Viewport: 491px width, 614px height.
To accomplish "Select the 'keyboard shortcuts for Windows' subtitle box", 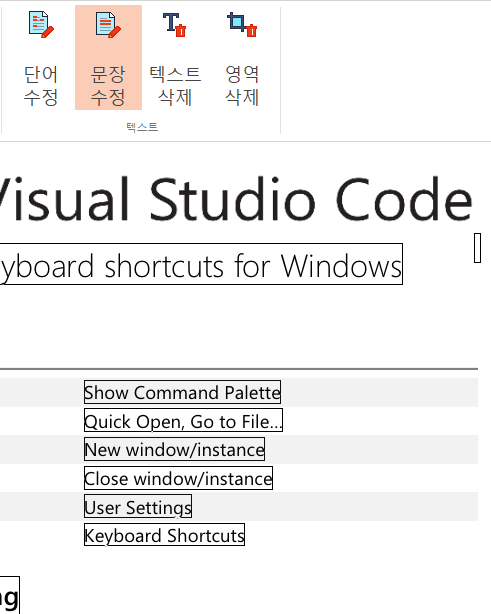I will 201,264.
